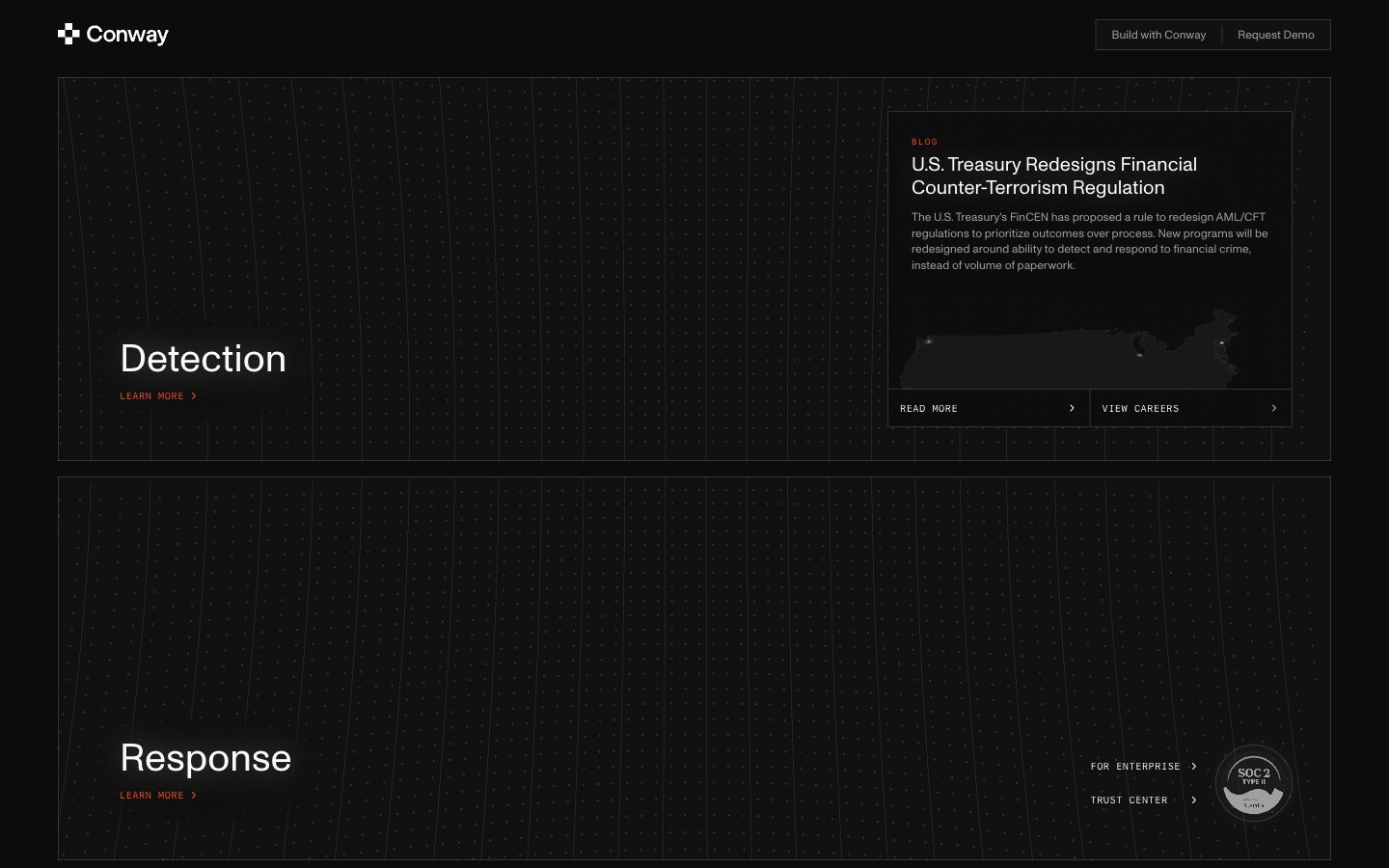
Task: Click the arrow in Read More
Action: click(x=1072, y=408)
